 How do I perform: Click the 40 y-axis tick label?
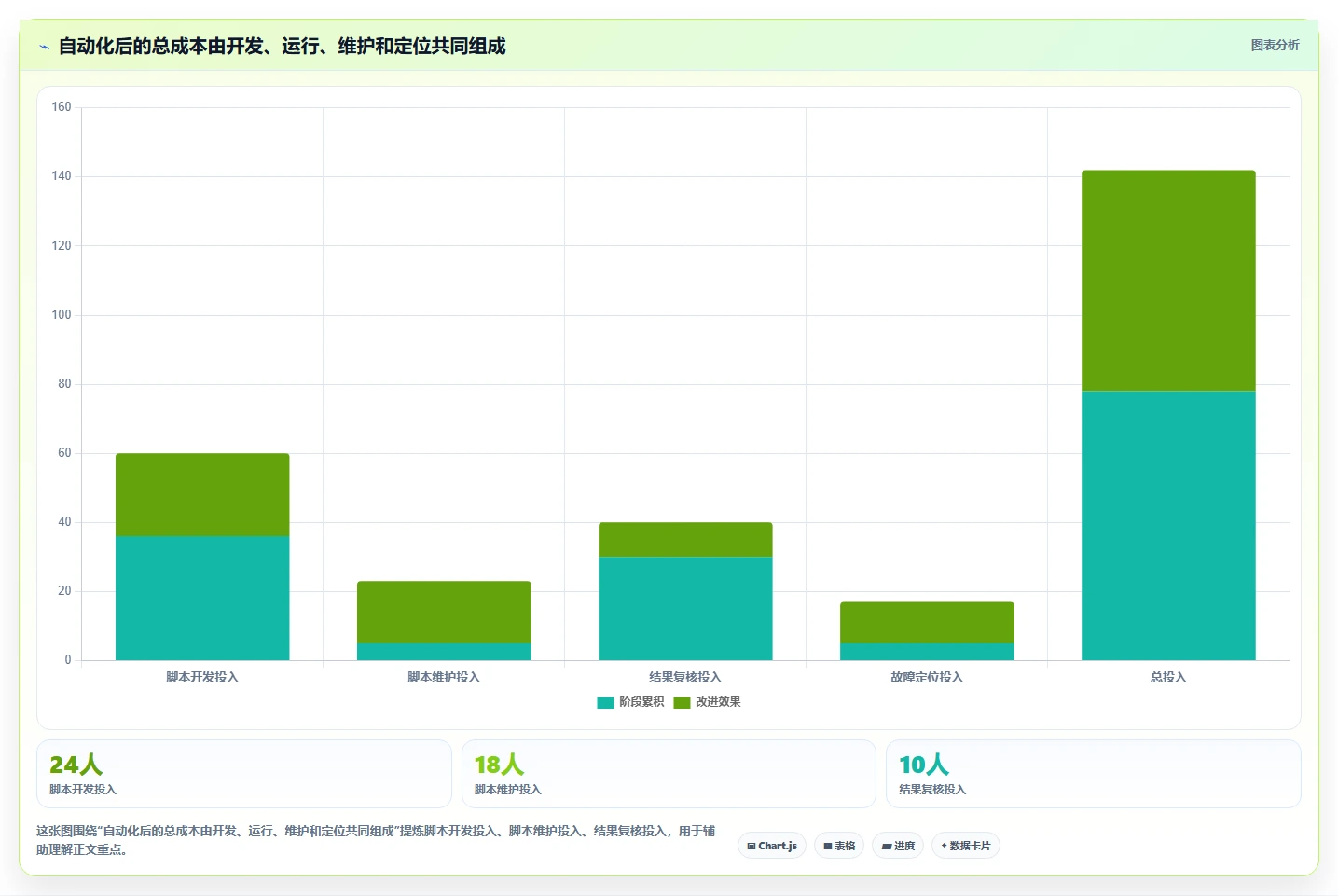tap(64, 522)
